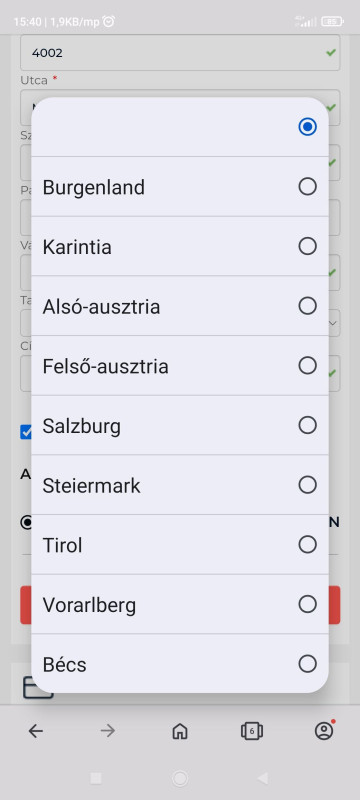Tap the browser back arrow icon
This screenshot has height=800, width=360.
point(36,731)
